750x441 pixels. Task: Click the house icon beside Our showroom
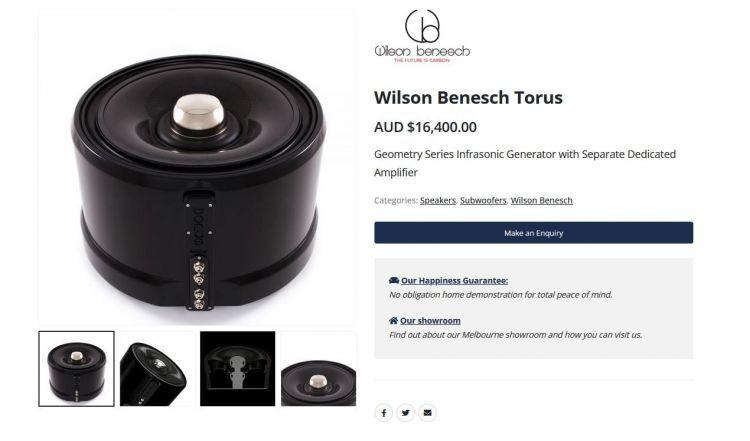tap(393, 320)
